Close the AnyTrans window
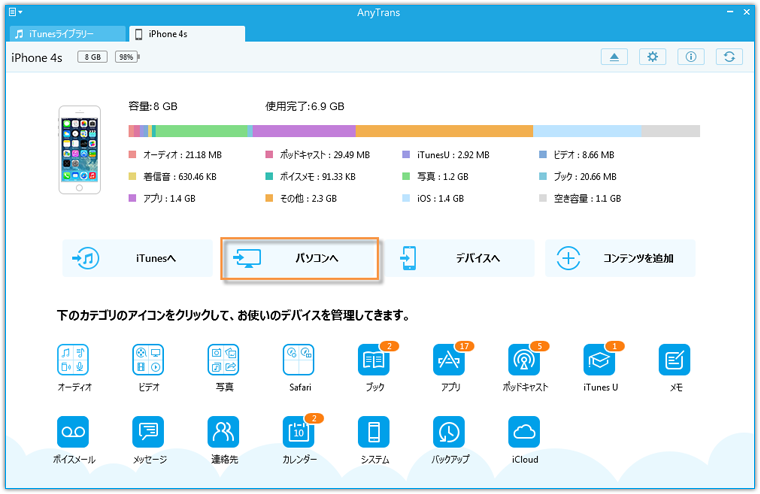Viewport: 760px width, 494px height. tap(746, 12)
